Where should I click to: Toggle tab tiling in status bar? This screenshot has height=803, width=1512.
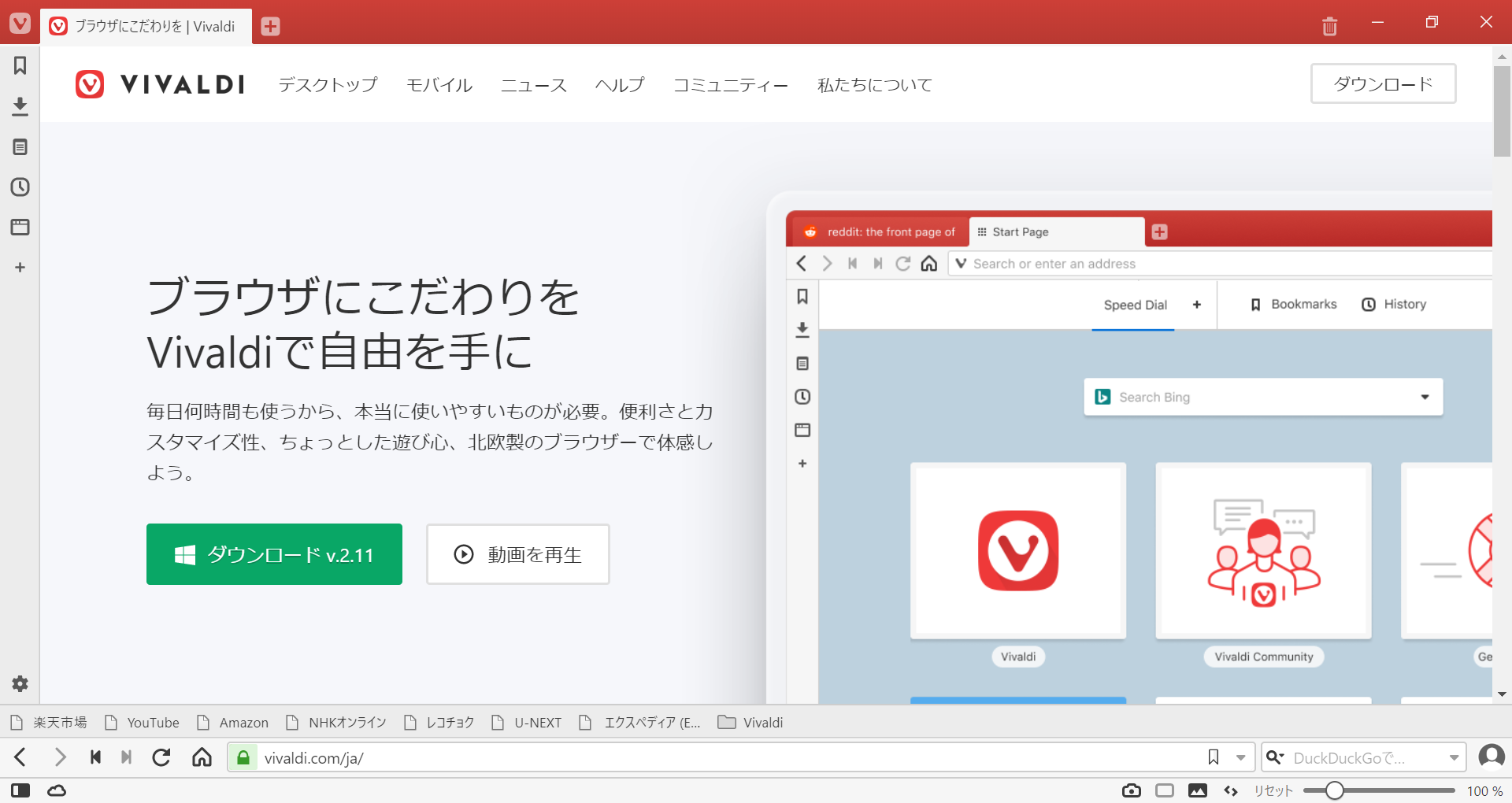click(x=1165, y=790)
